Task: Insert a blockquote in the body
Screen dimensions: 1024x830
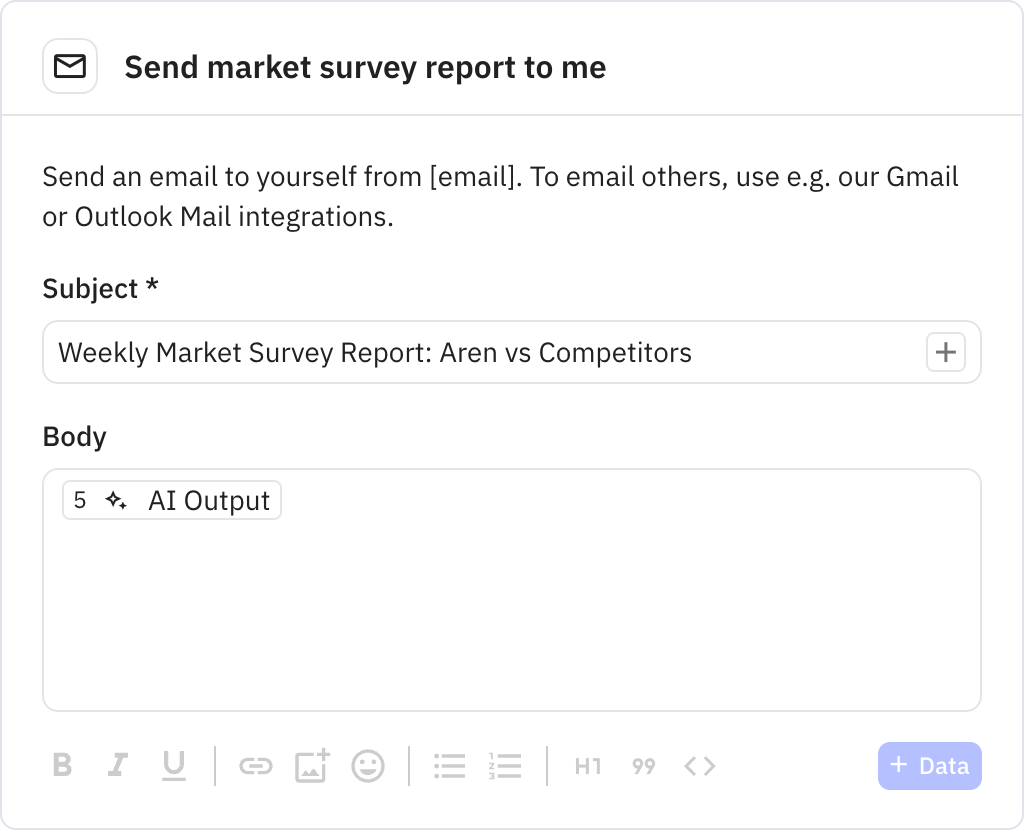Action: (643, 766)
